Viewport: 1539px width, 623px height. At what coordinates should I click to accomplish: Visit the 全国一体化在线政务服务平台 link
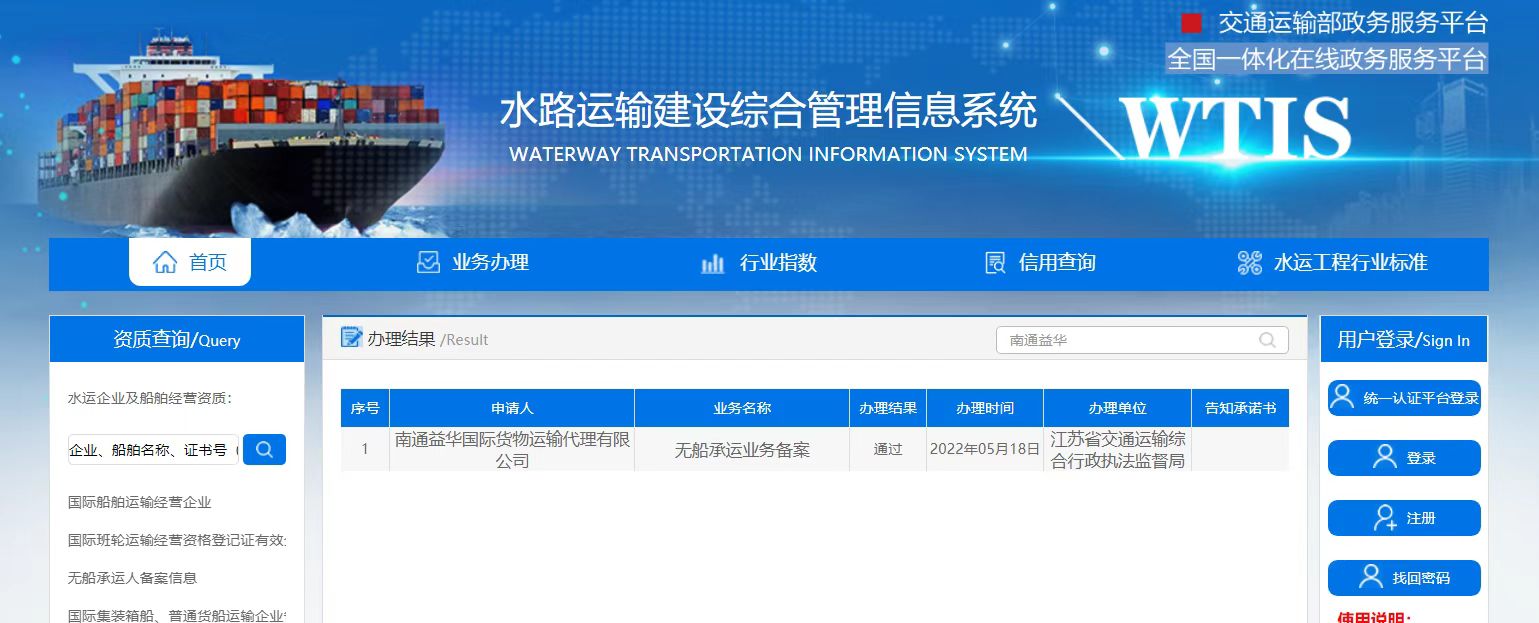coord(1327,59)
